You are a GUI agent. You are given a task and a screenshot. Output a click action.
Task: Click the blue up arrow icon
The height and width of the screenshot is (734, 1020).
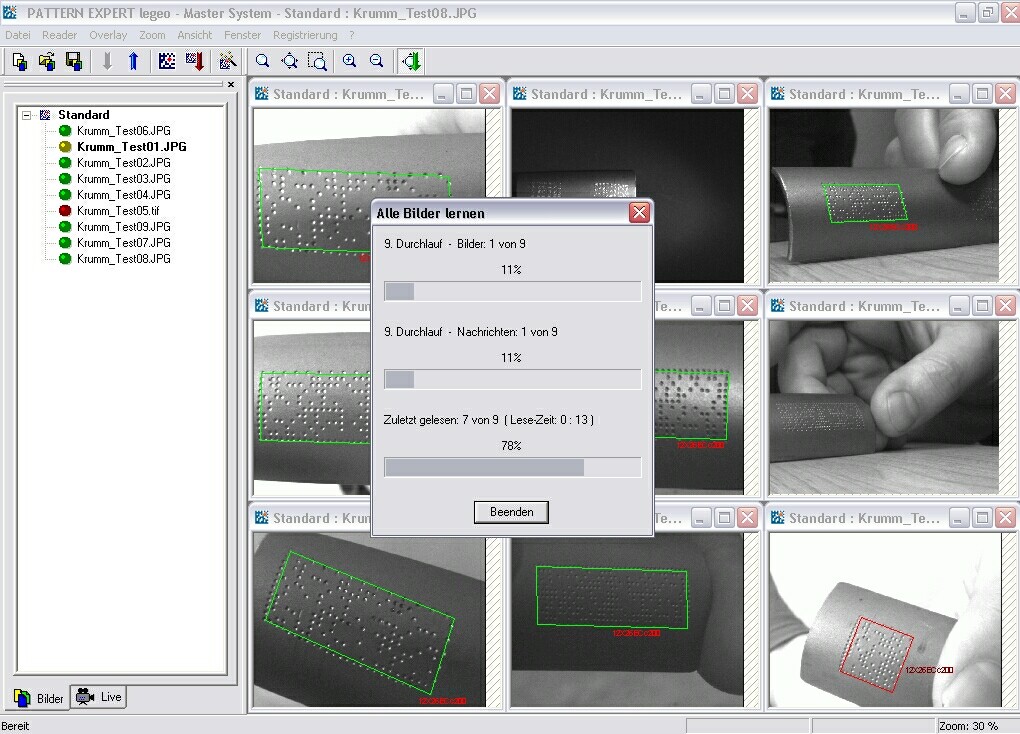[x=133, y=61]
